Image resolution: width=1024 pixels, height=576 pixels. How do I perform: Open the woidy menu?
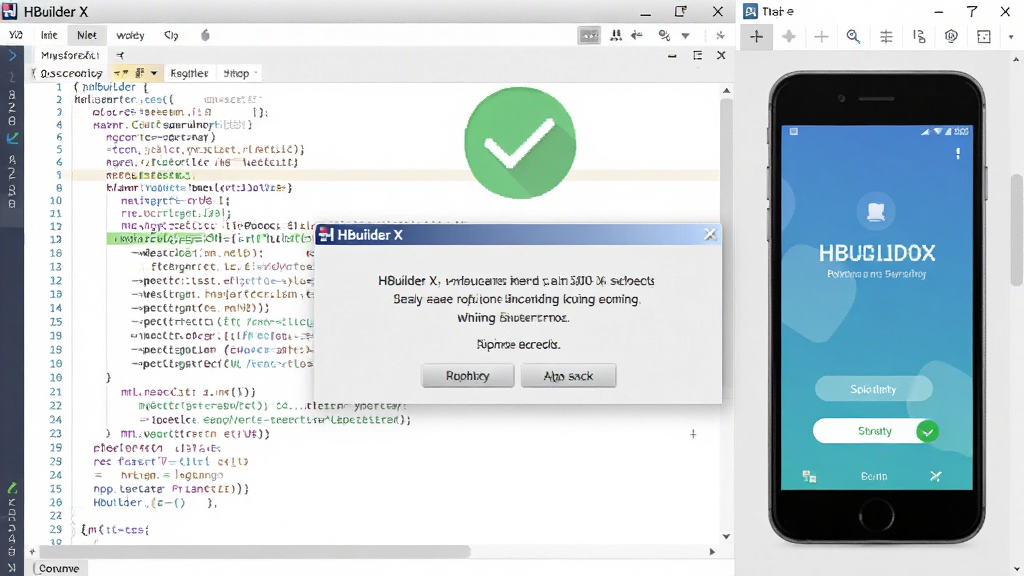click(130, 35)
